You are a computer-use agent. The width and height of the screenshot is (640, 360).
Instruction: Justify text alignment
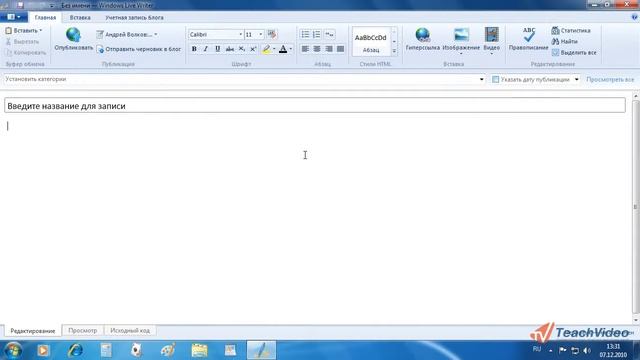pyautogui.click(x=340, y=49)
